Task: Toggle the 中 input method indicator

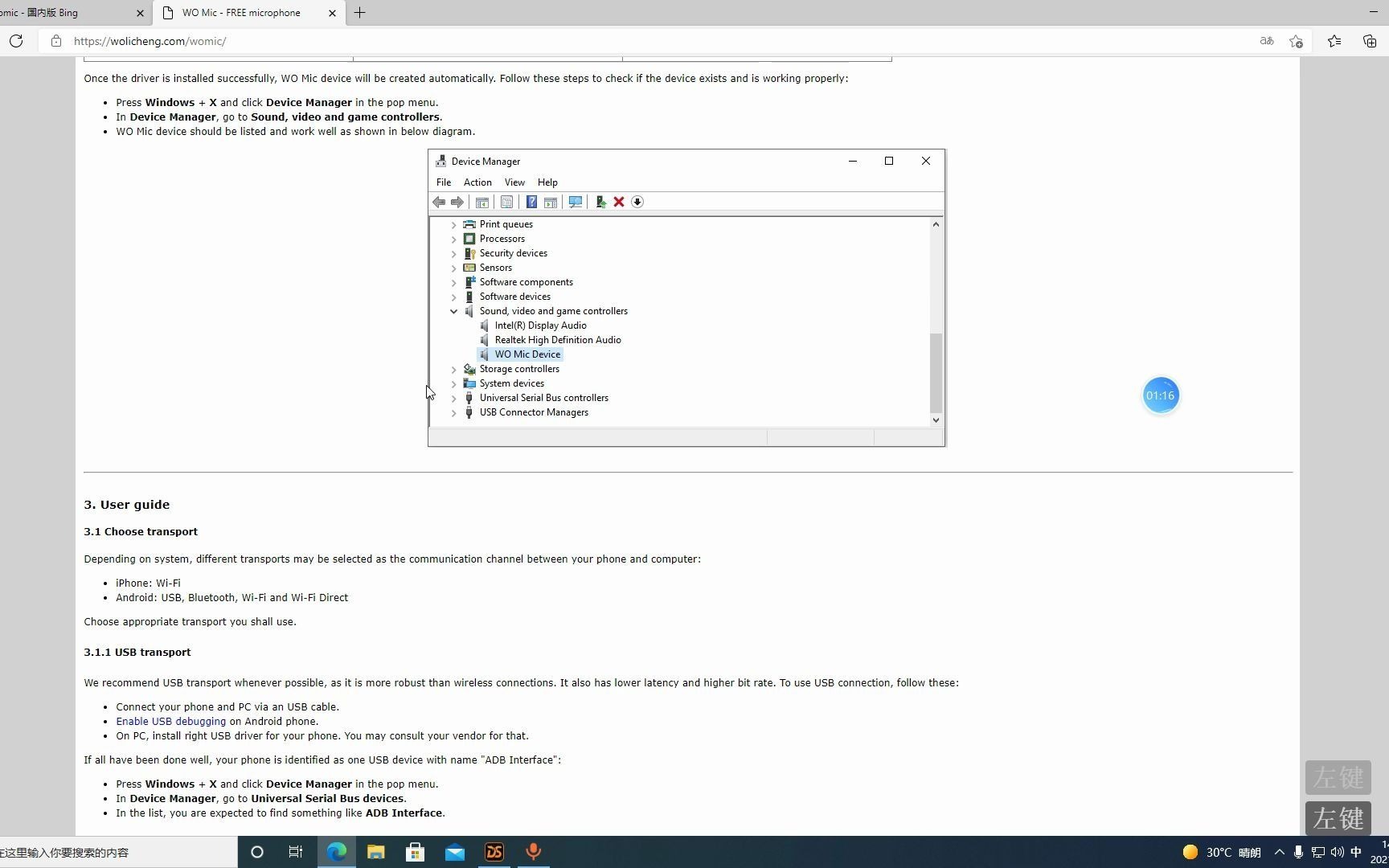Action: 1356,853
